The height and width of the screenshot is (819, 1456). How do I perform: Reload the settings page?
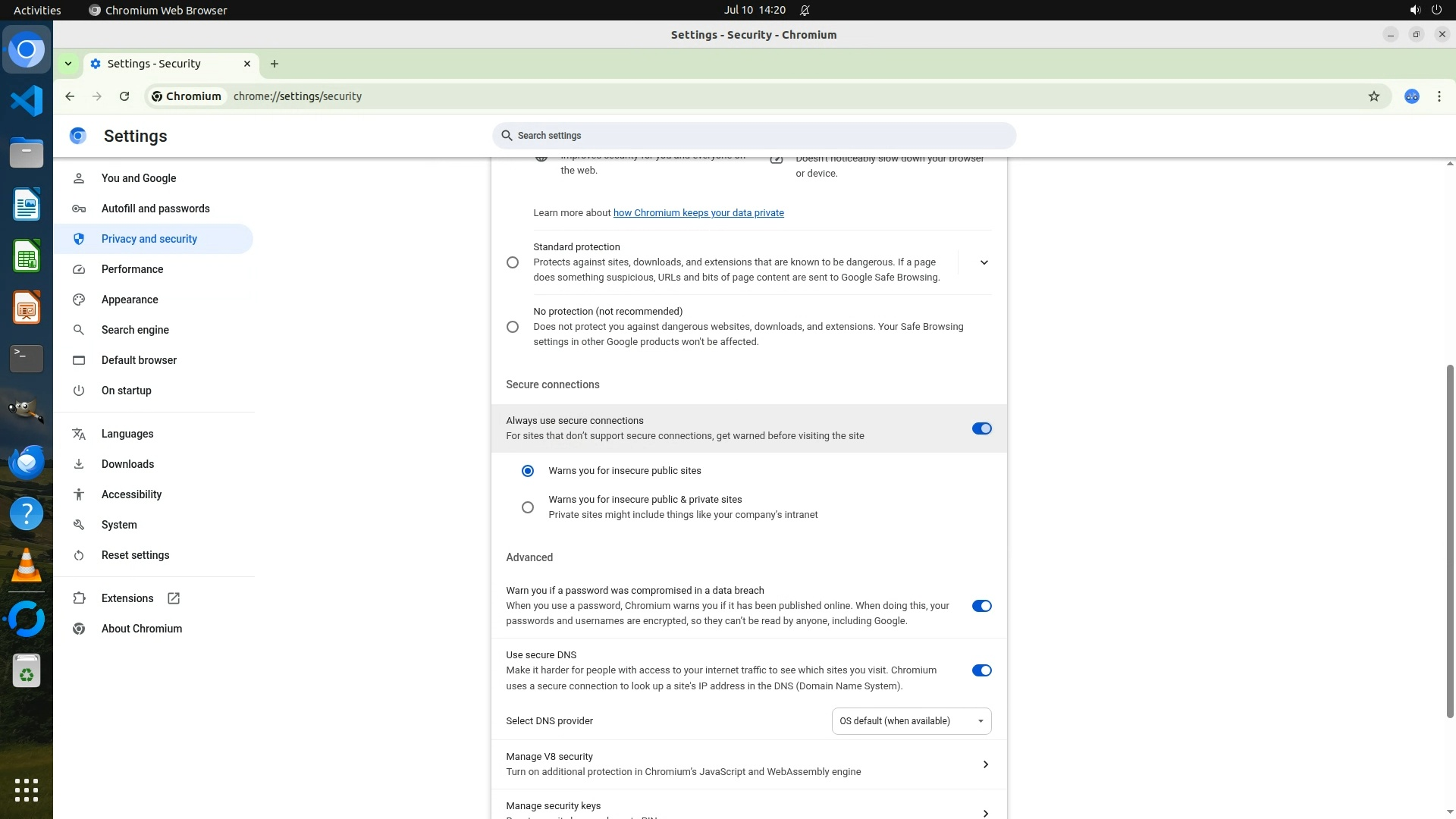(x=124, y=96)
